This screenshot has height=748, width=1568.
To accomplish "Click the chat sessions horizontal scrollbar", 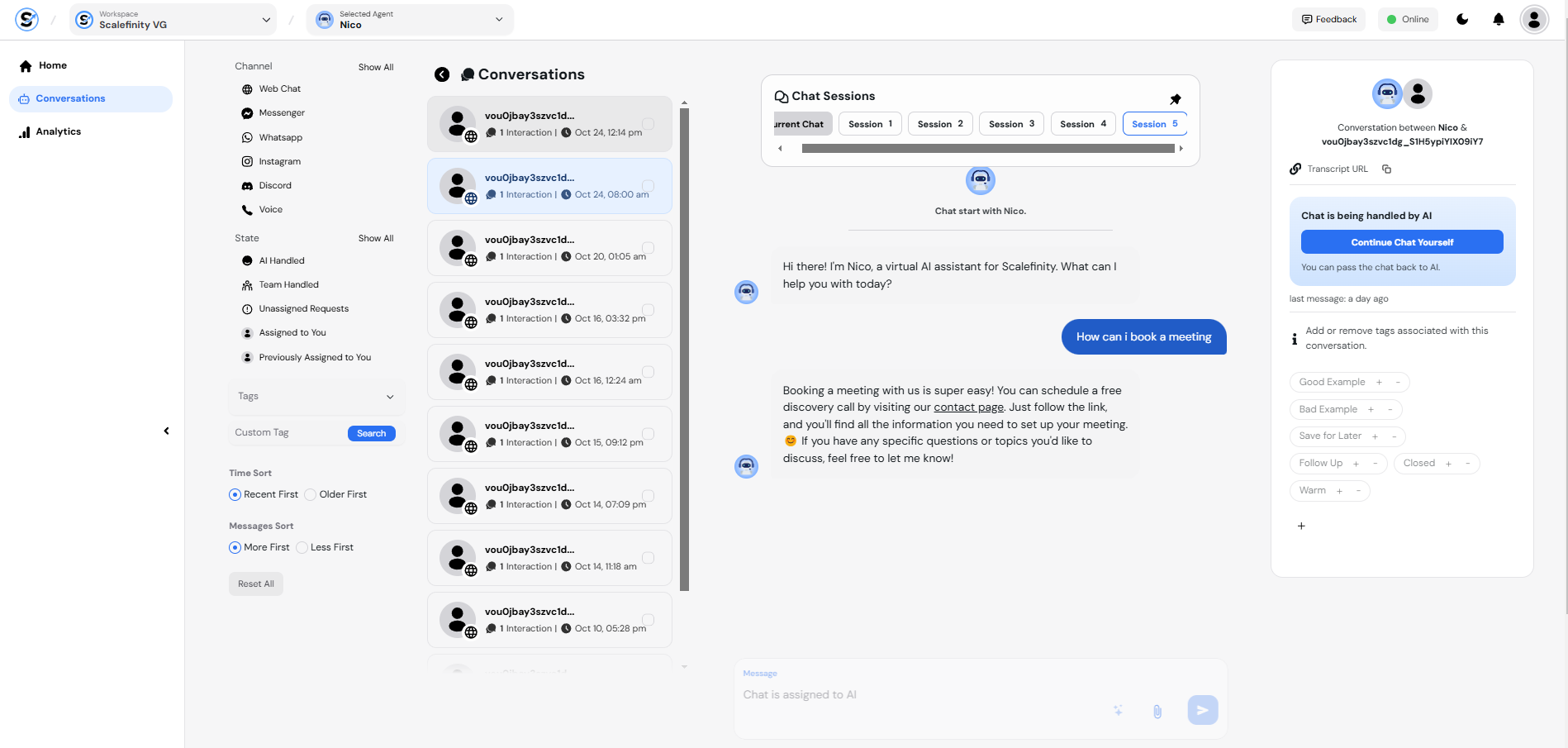I will coord(987,149).
